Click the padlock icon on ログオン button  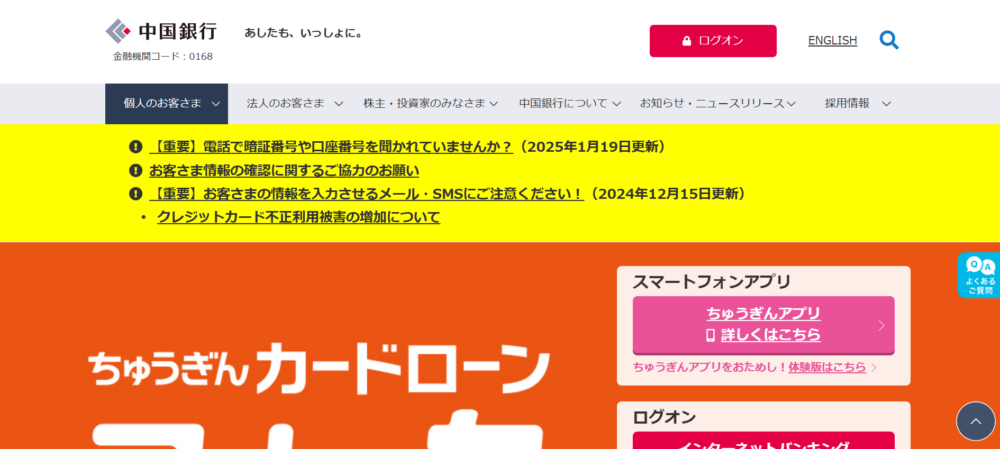click(687, 41)
